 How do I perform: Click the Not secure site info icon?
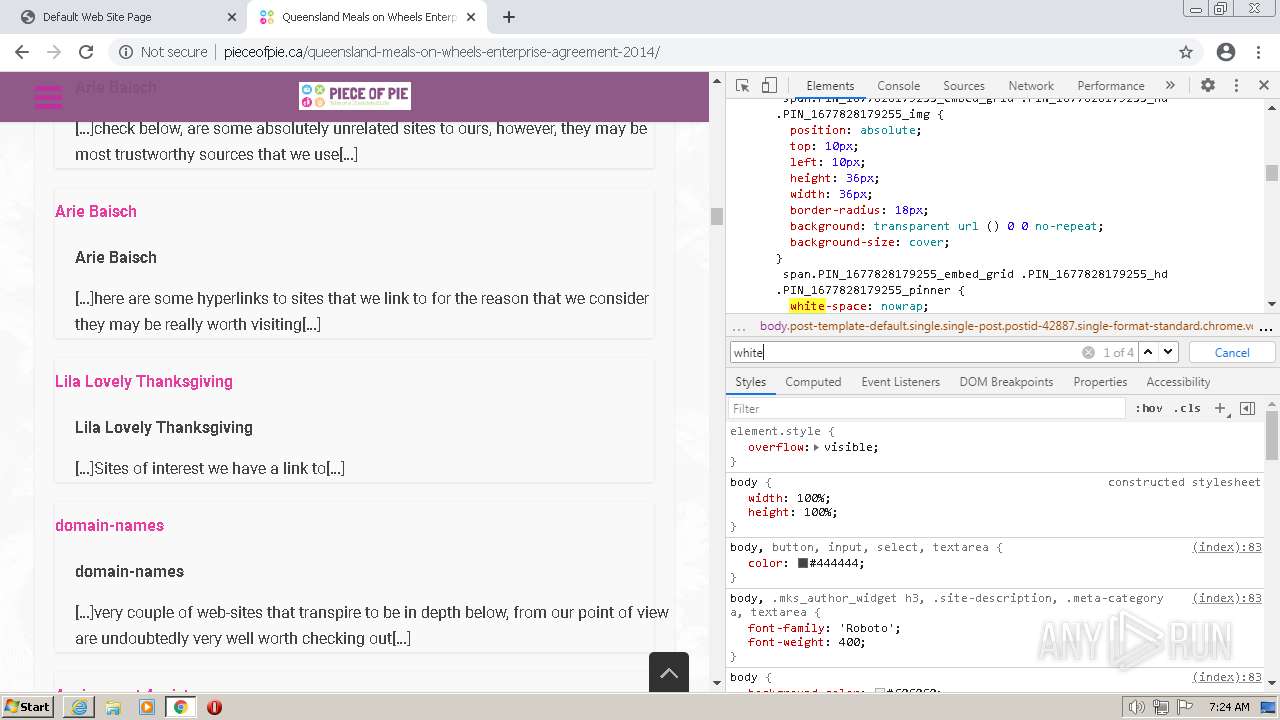(126, 52)
